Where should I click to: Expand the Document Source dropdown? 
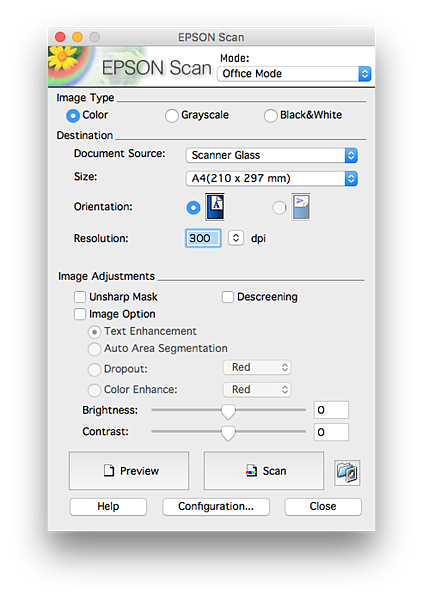point(272,155)
